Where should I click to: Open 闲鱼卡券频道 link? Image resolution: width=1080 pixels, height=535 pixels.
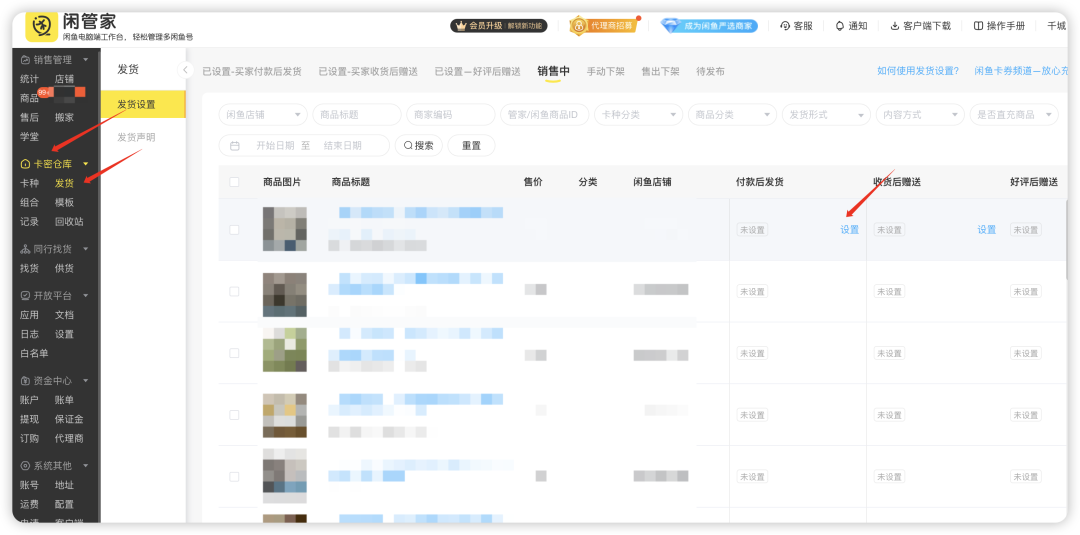coord(1021,71)
